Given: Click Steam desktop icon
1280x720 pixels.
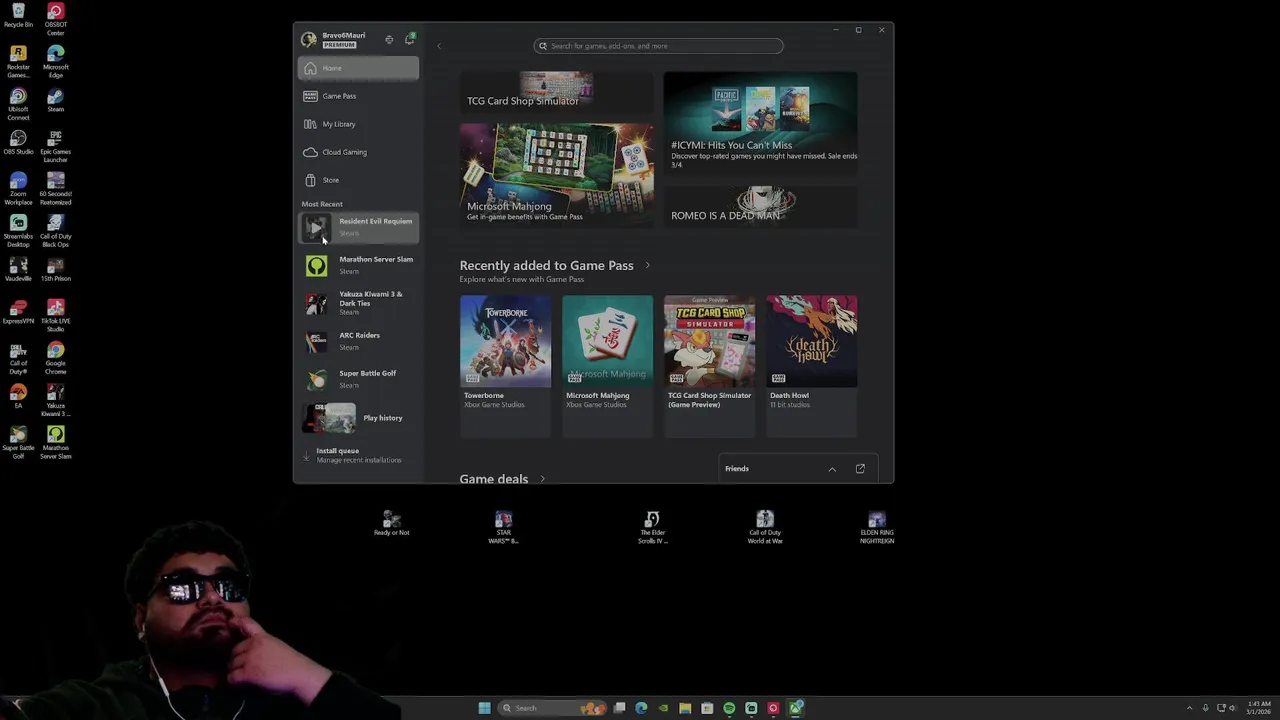Looking at the screenshot, I should point(56,100).
